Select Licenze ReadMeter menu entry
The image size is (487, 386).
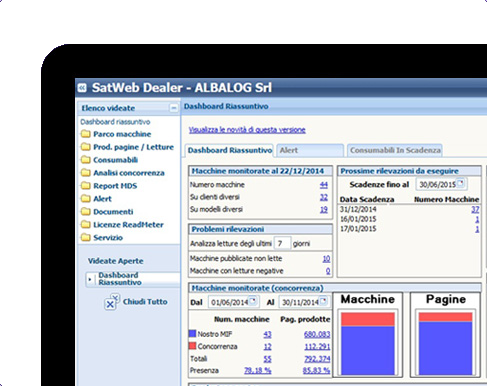pos(128,224)
